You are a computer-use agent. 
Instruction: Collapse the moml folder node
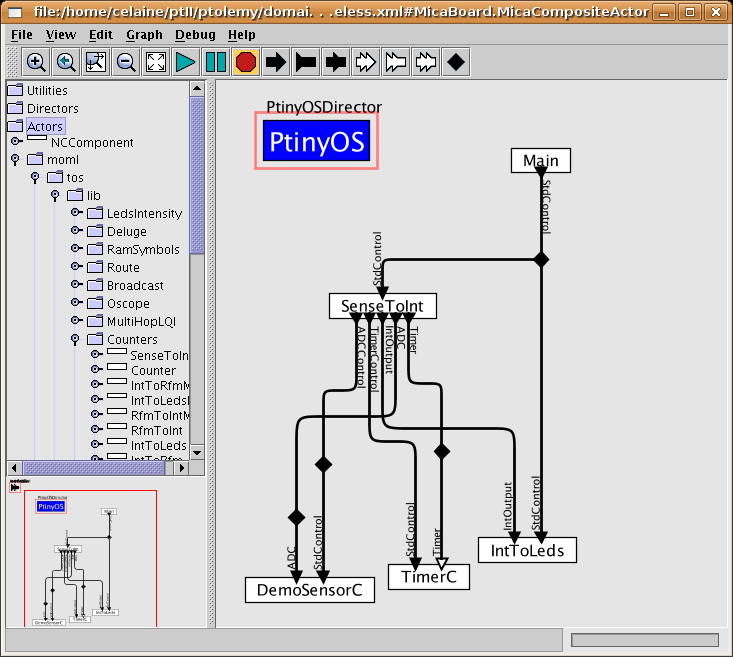[x=15, y=159]
